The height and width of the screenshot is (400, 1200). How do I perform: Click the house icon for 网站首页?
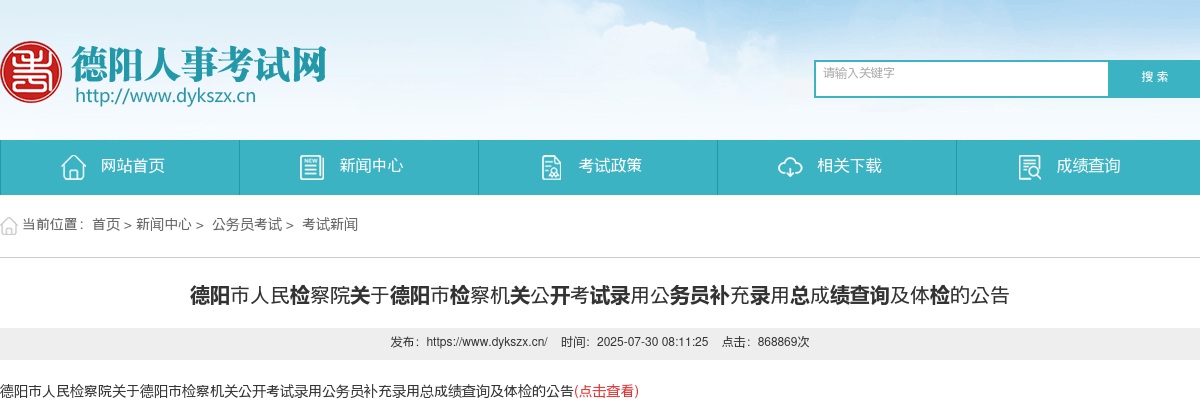click(x=73, y=167)
